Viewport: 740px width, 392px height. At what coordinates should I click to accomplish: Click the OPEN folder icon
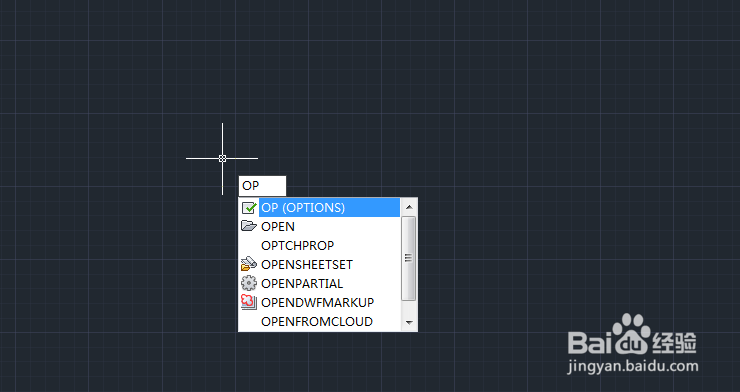point(249,226)
